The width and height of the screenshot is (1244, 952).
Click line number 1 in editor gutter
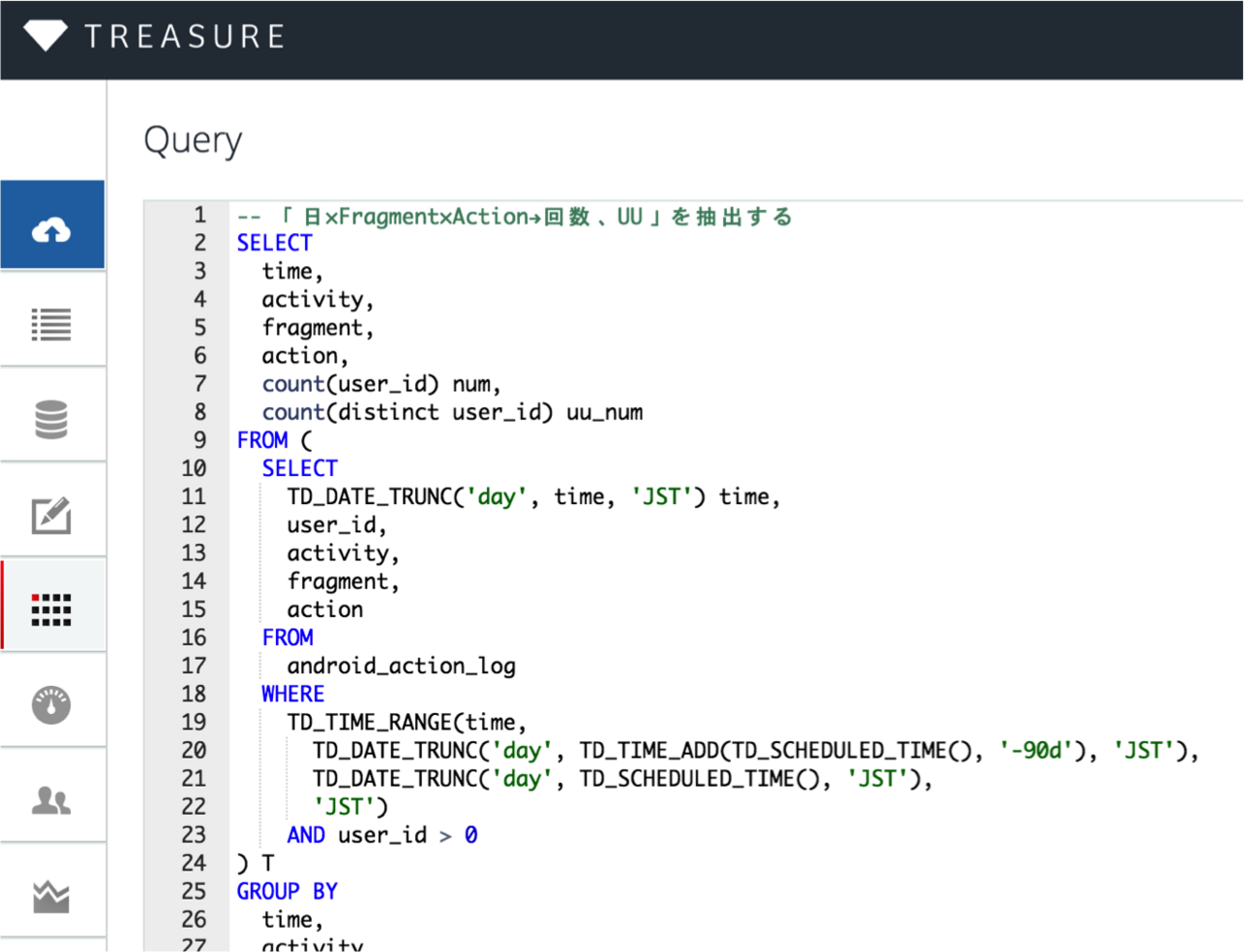pyautogui.click(x=199, y=215)
